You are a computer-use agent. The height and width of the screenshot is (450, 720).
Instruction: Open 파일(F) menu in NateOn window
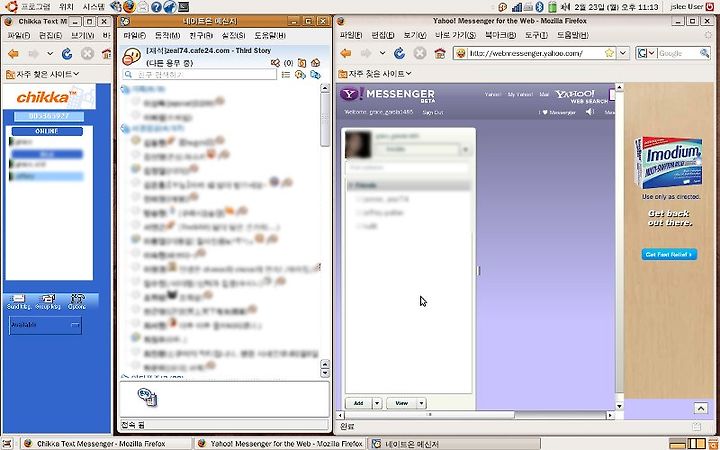click(134, 35)
